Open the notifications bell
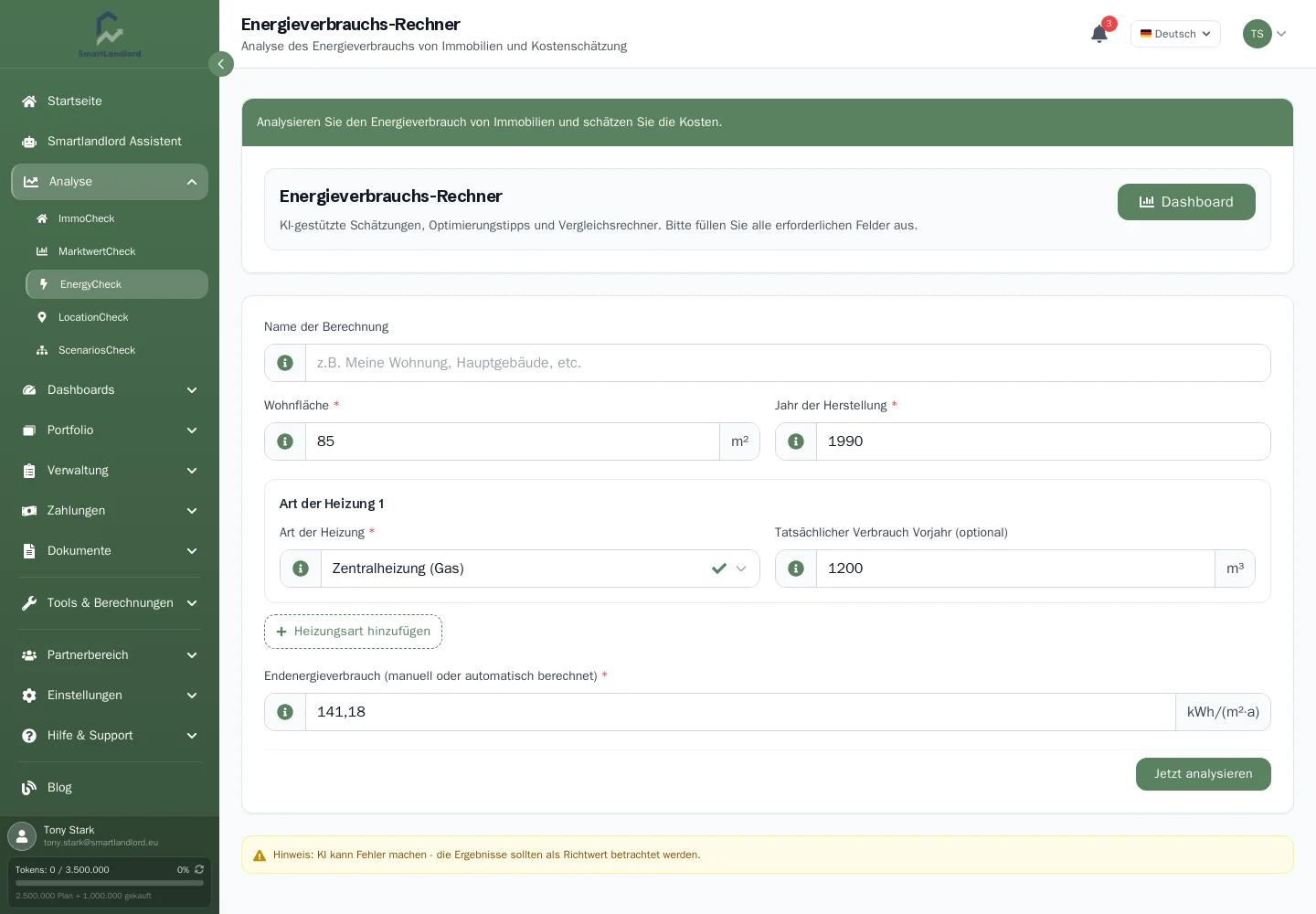The height and width of the screenshot is (914, 1316). pos(1099,34)
